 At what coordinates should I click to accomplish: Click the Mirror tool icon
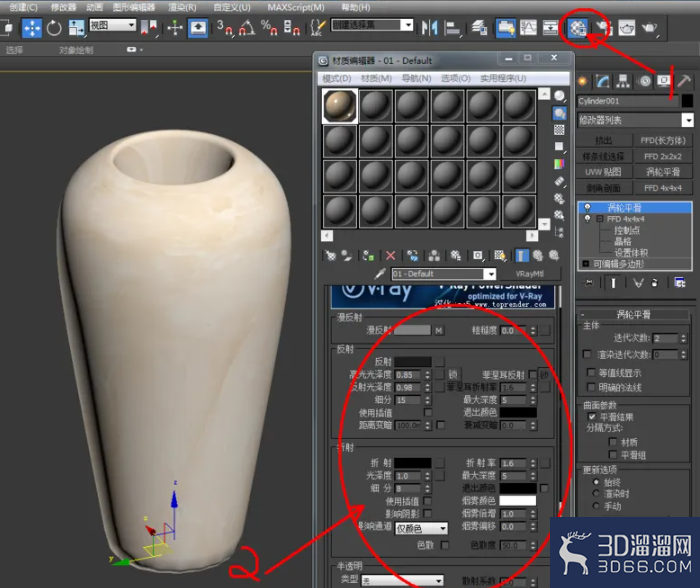(429, 28)
